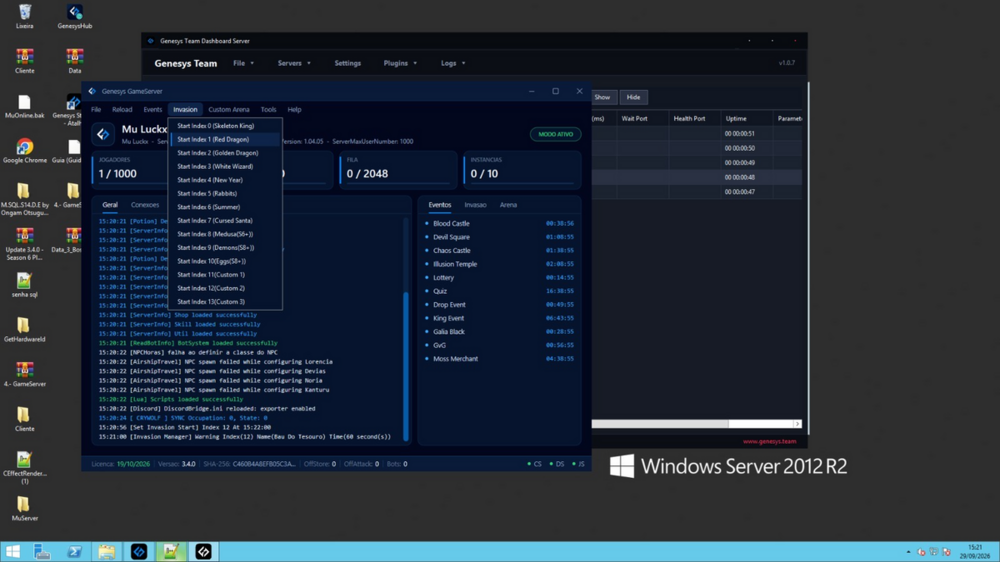1000x562 pixels.
Task: Switch to the green notepad taskbar app
Action: click(171, 551)
